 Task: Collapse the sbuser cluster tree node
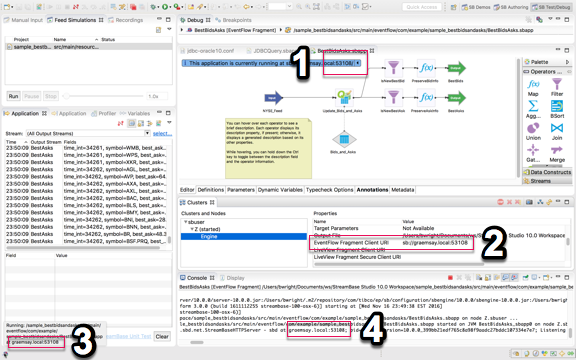point(186,222)
